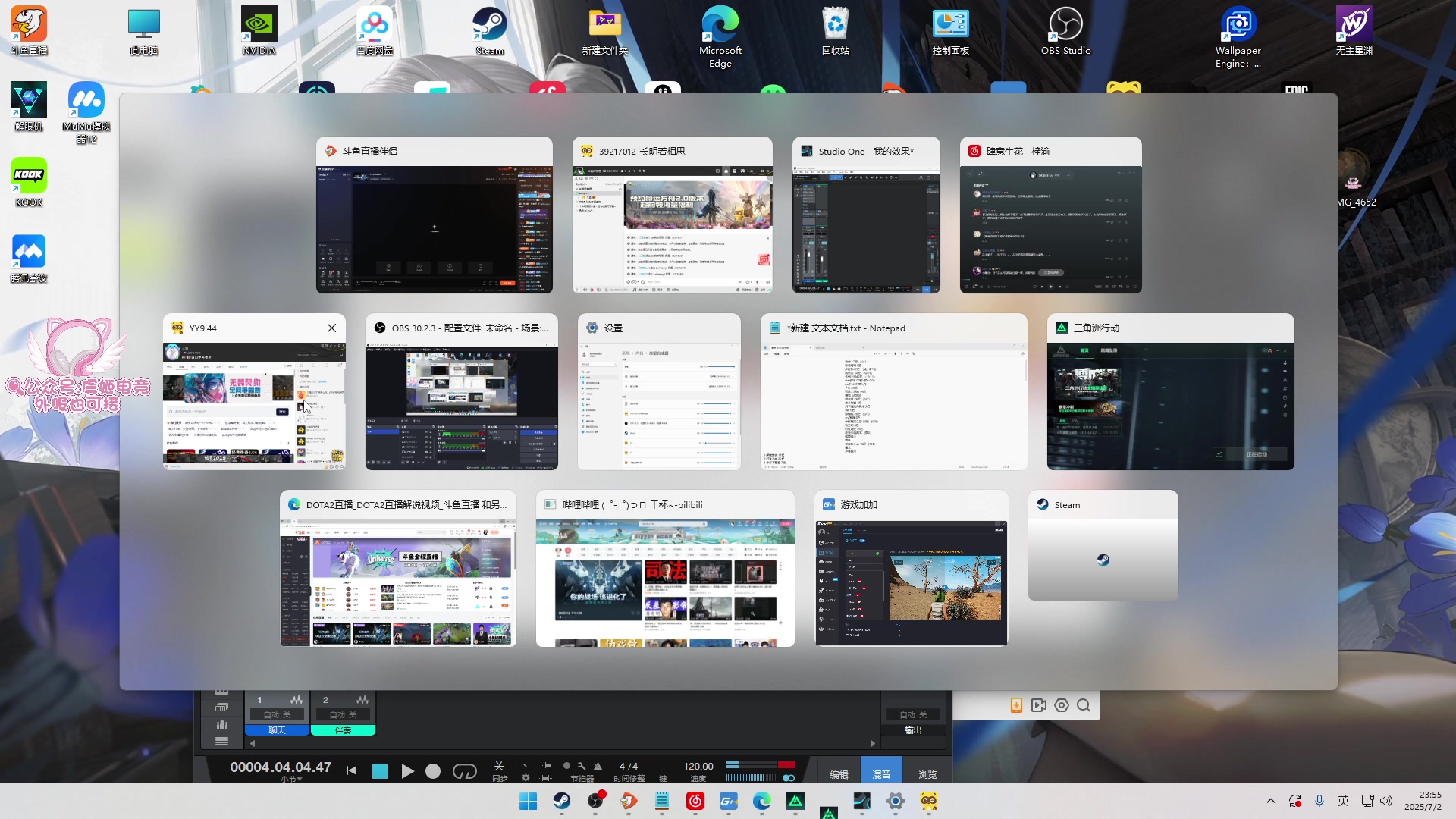Screen dimensions: 1456x819
Task: Switch to the DOTA2直播 browser window
Action: (398, 569)
